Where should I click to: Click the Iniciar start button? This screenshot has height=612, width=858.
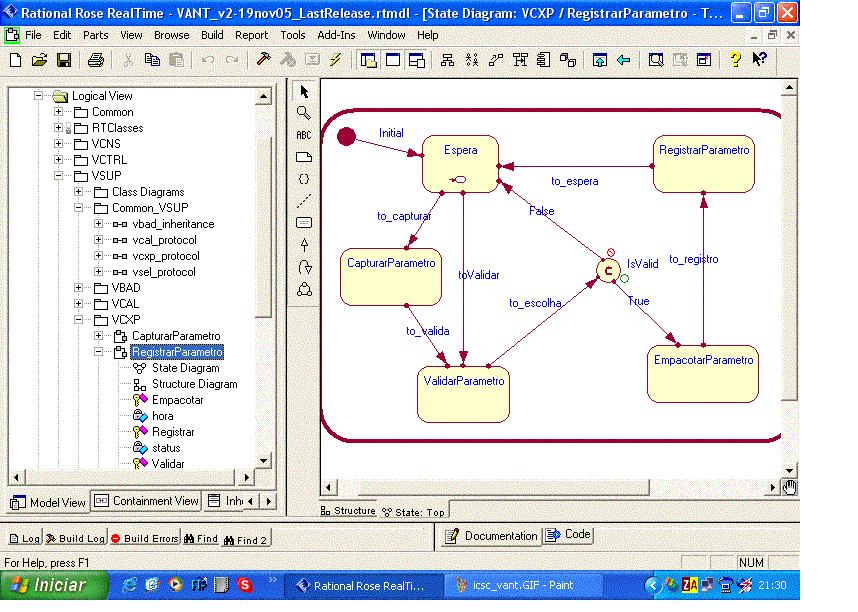(x=54, y=585)
